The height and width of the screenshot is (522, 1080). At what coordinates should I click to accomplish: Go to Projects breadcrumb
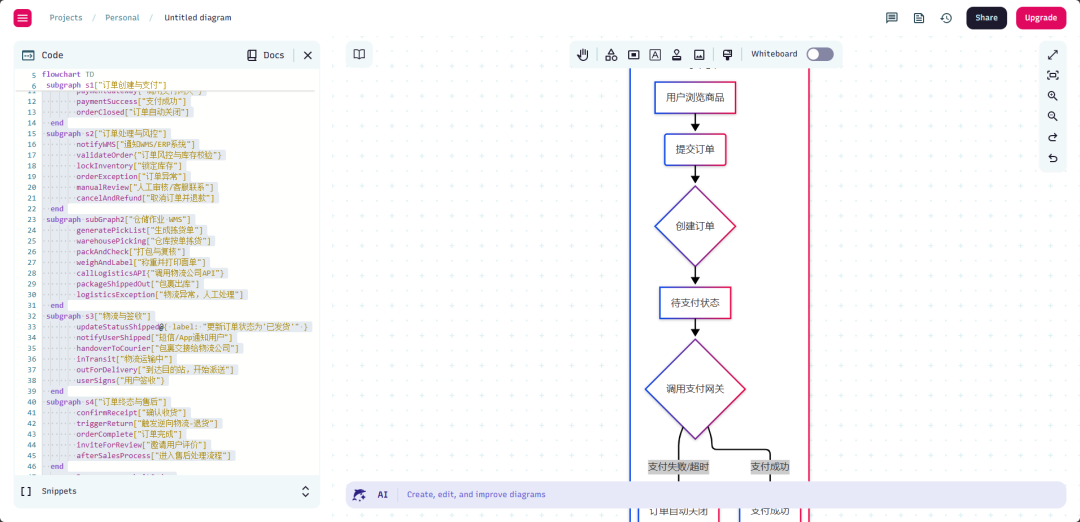(x=65, y=18)
